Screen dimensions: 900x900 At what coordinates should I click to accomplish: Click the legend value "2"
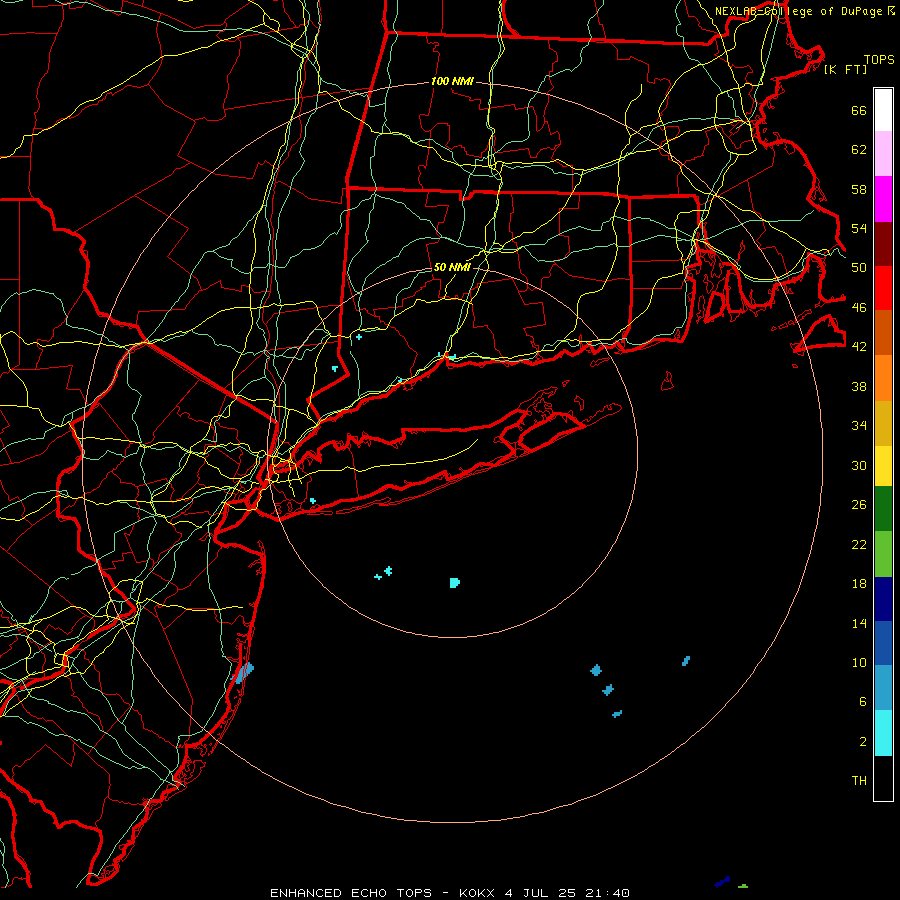(863, 742)
